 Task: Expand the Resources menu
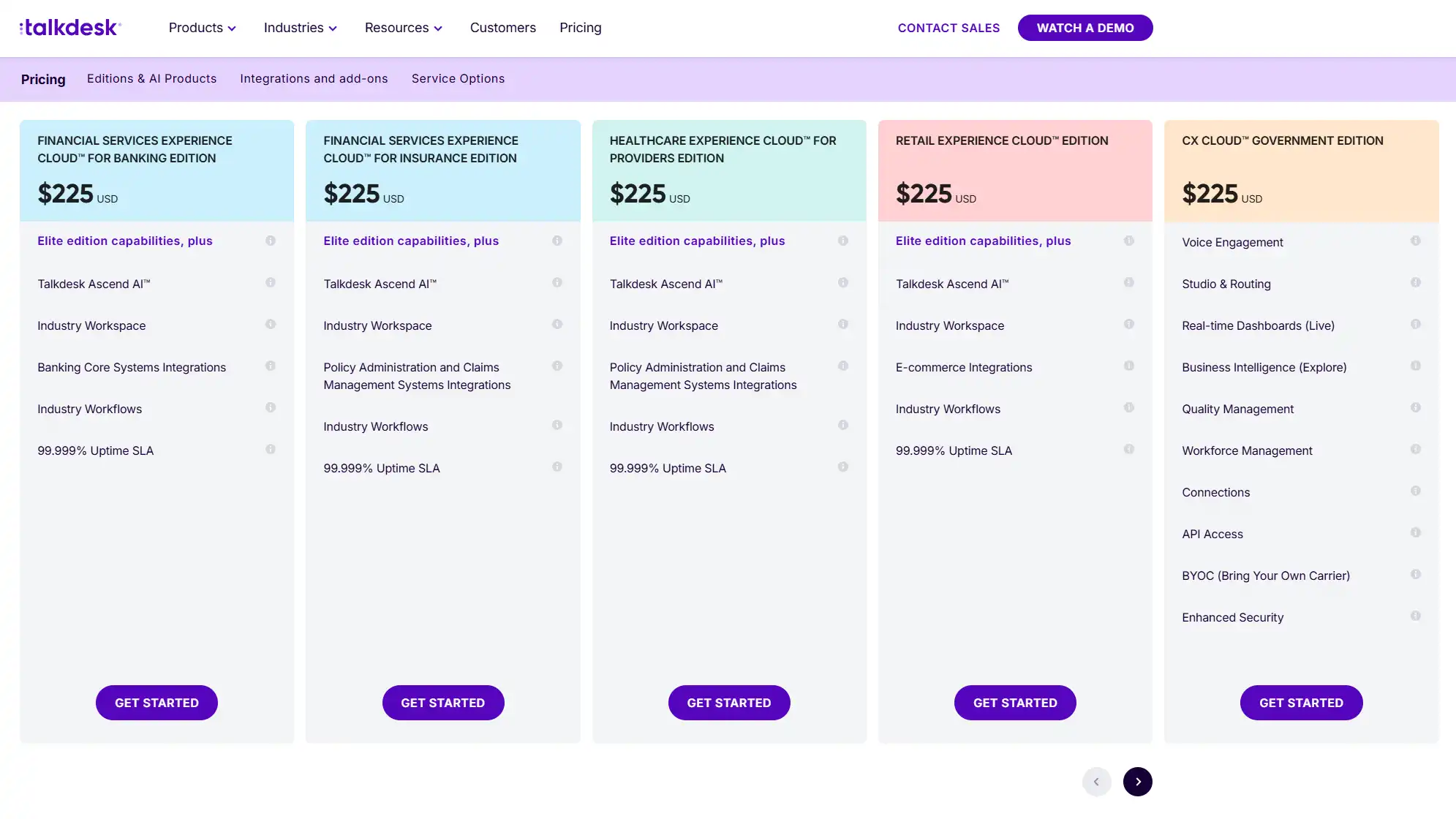(x=404, y=28)
